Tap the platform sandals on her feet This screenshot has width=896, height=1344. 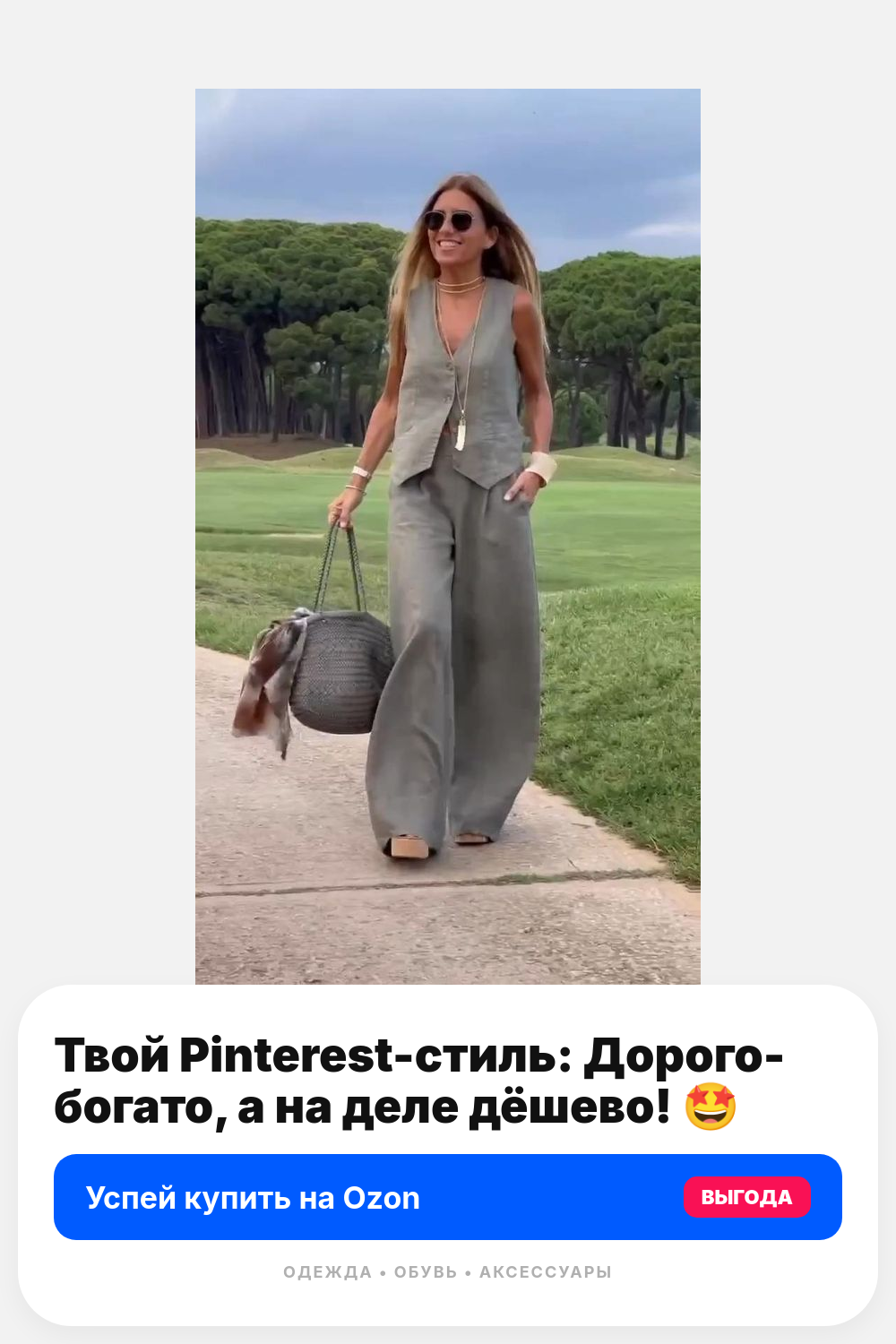pyautogui.click(x=437, y=845)
